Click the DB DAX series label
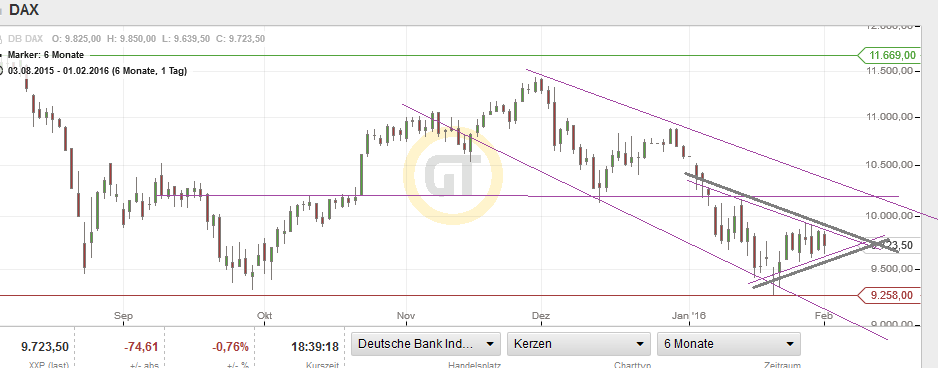938x368 pixels. tap(25, 39)
